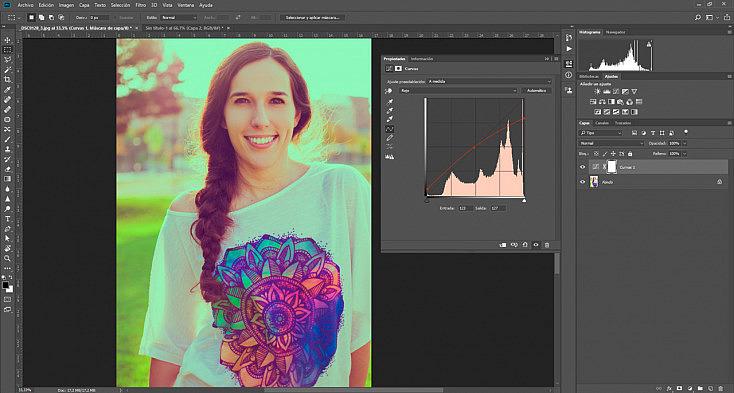The height and width of the screenshot is (393, 734).
Task: Open the Opacidad value dropdown arrow
Action: [x=684, y=143]
